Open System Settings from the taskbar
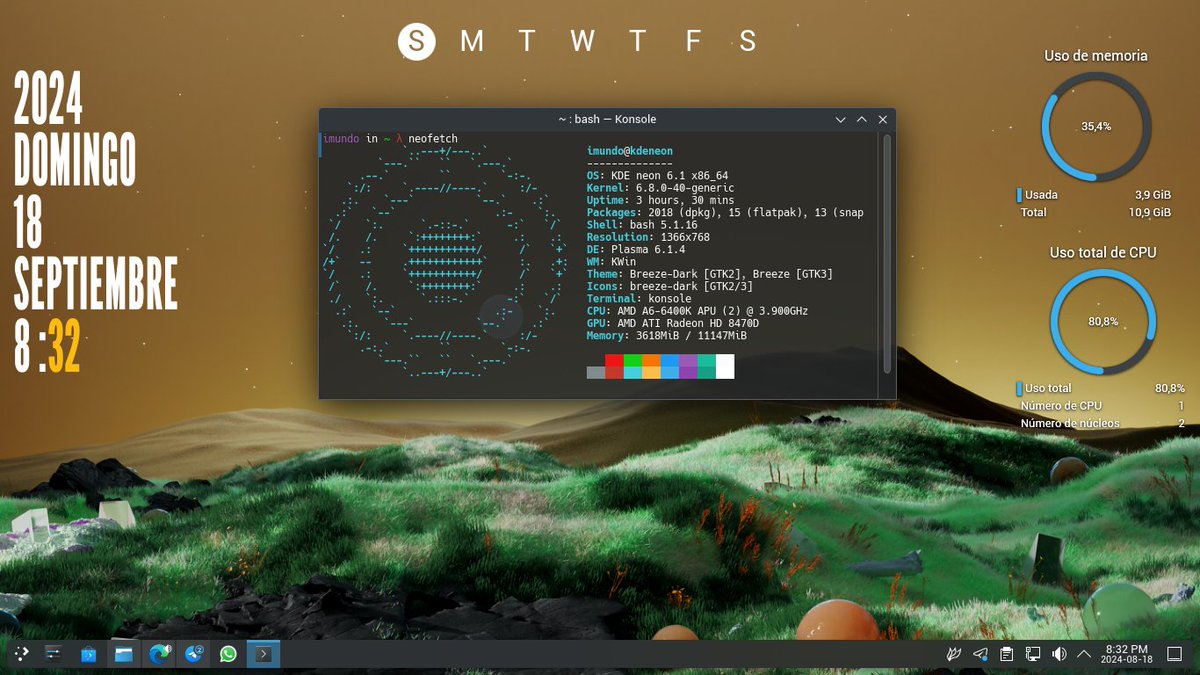This screenshot has width=1200, height=675. click(54, 654)
